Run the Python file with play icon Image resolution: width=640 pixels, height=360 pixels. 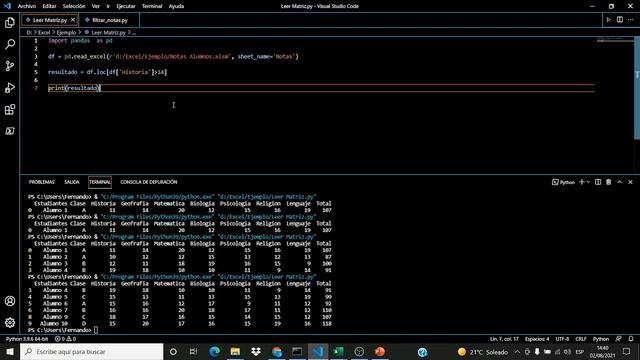click(x=608, y=20)
